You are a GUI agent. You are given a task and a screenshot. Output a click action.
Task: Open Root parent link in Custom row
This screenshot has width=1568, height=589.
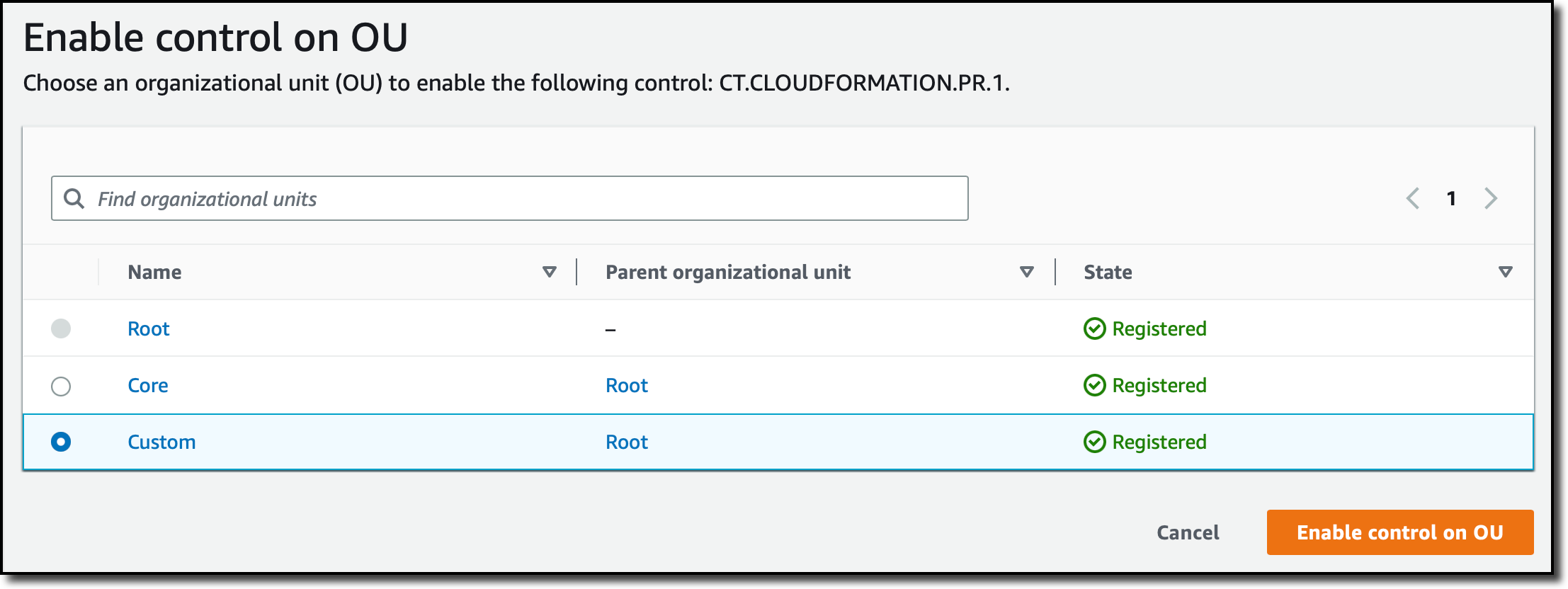[x=627, y=442]
